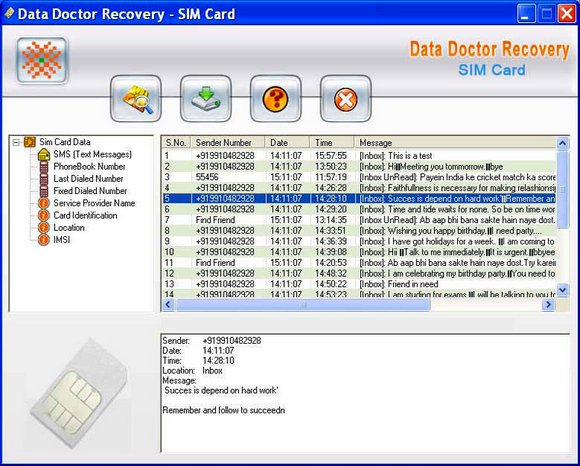
Task: Click the orange exit cross icon
Action: click(x=345, y=99)
